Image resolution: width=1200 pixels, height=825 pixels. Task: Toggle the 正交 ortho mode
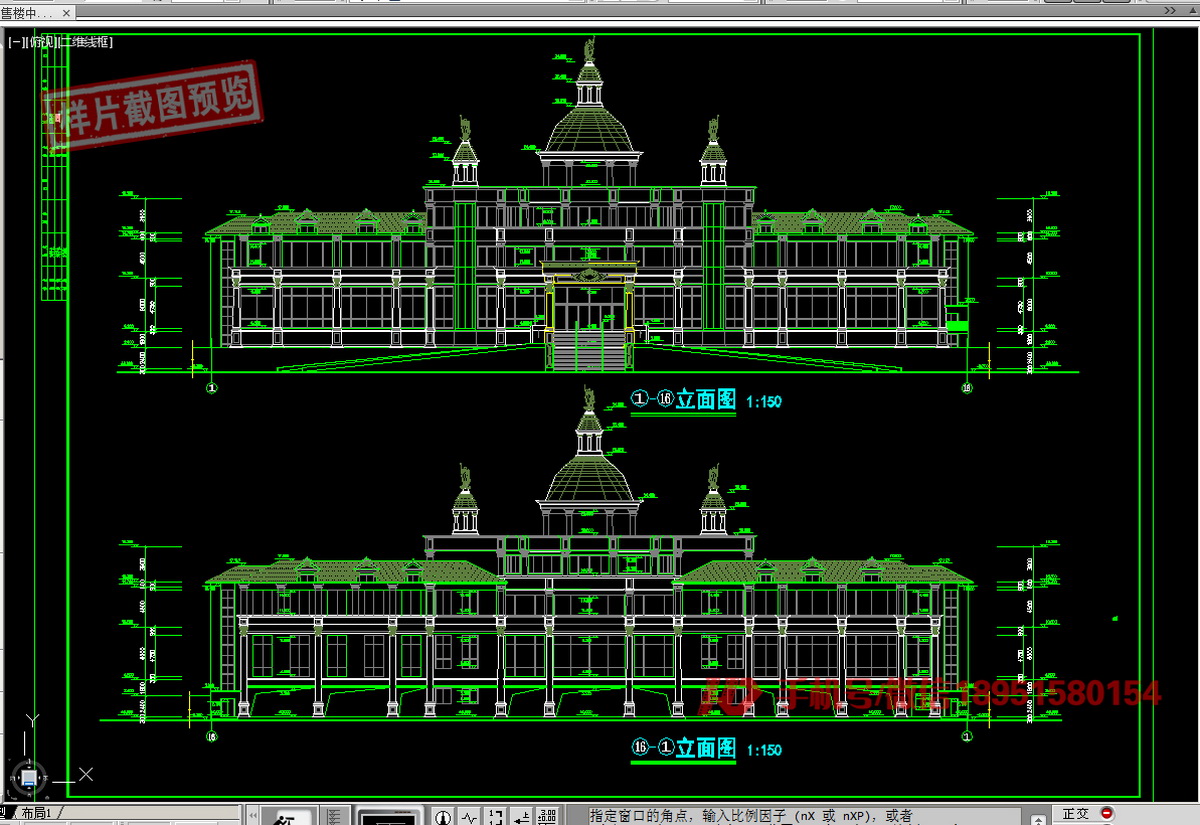[x=1076, y=815]
